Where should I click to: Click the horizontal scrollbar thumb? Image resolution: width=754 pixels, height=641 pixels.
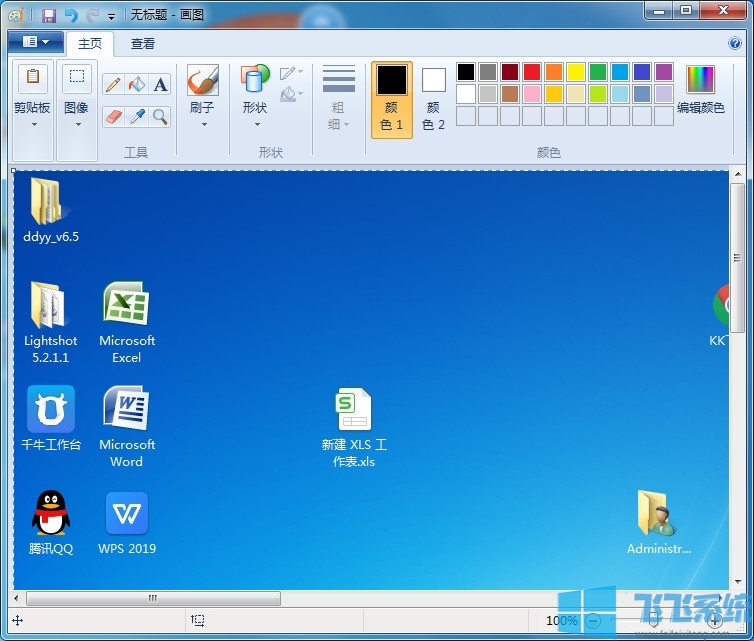153,599
